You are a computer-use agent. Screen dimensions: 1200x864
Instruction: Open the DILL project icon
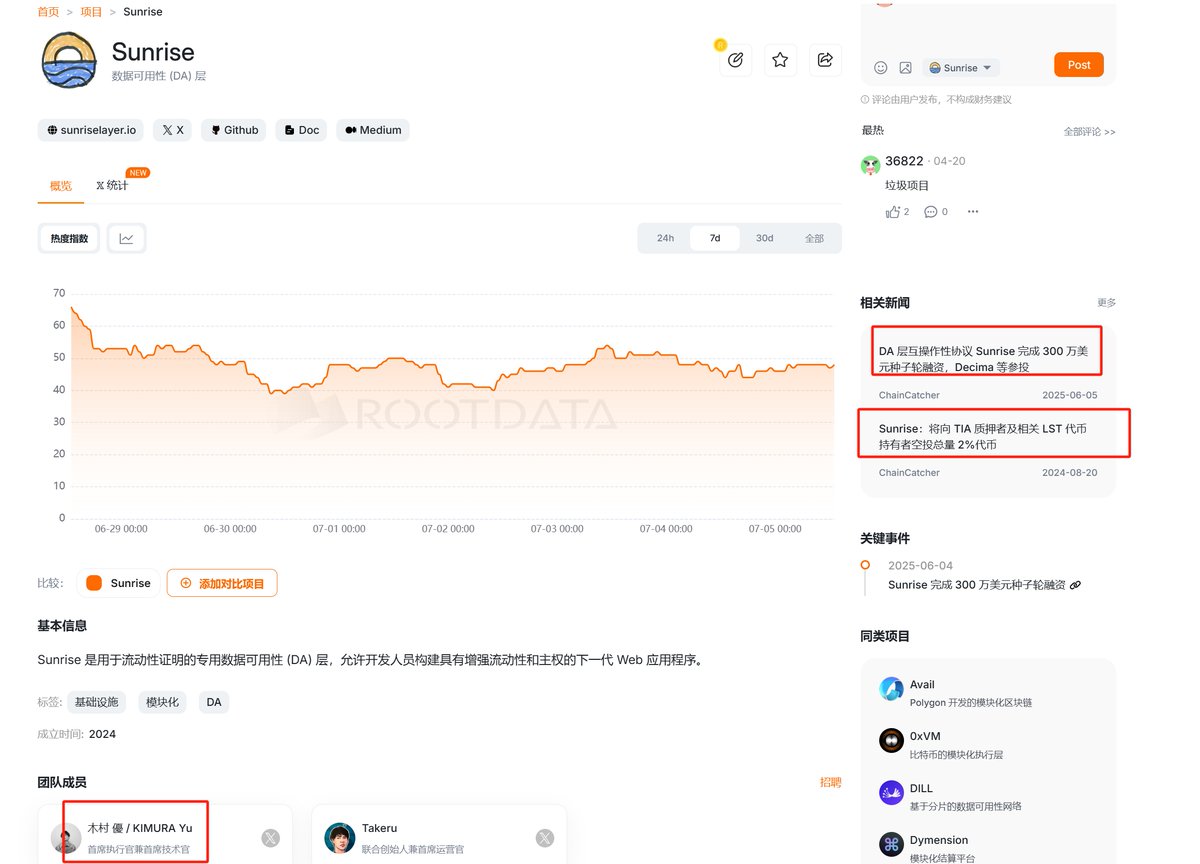[891, 793]
